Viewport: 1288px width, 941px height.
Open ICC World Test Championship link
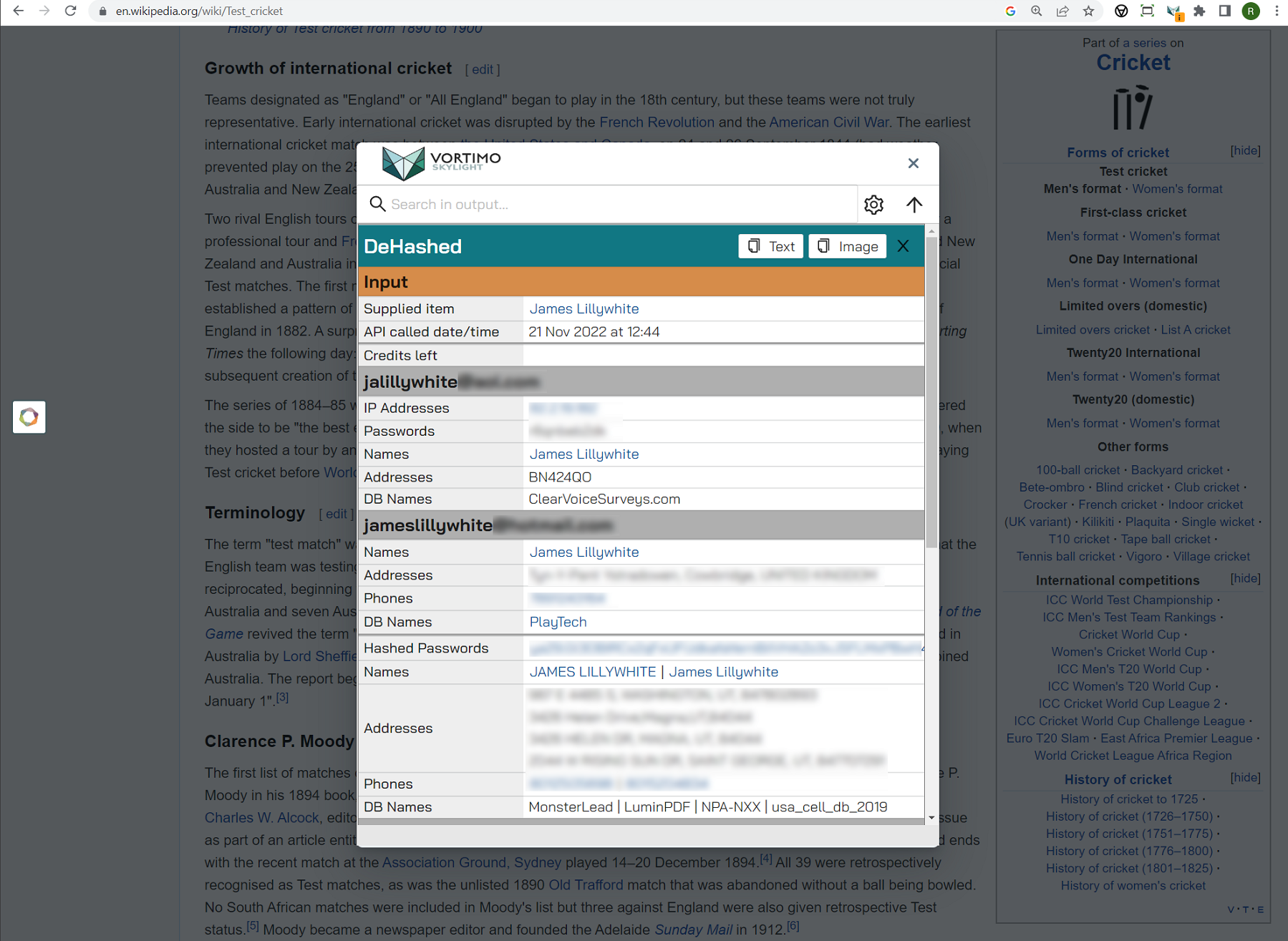point(1129,600)
